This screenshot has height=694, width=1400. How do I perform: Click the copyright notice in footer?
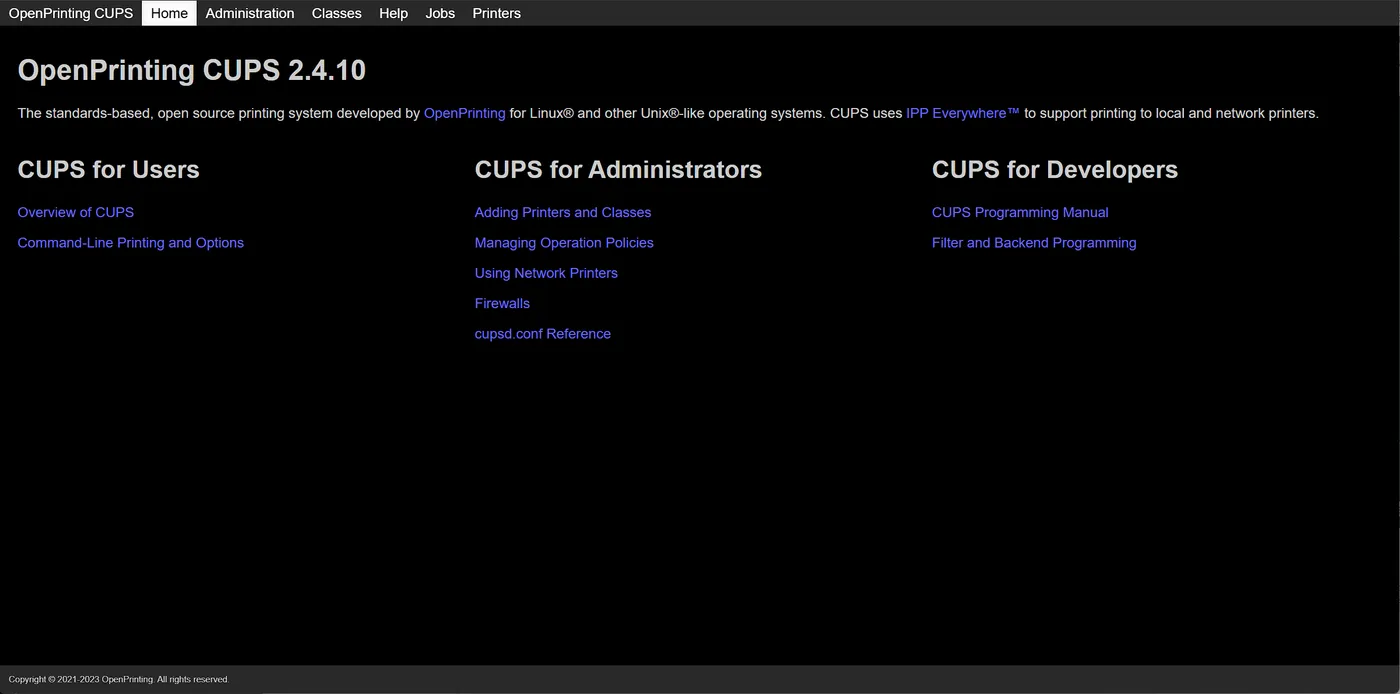point(119,680)
